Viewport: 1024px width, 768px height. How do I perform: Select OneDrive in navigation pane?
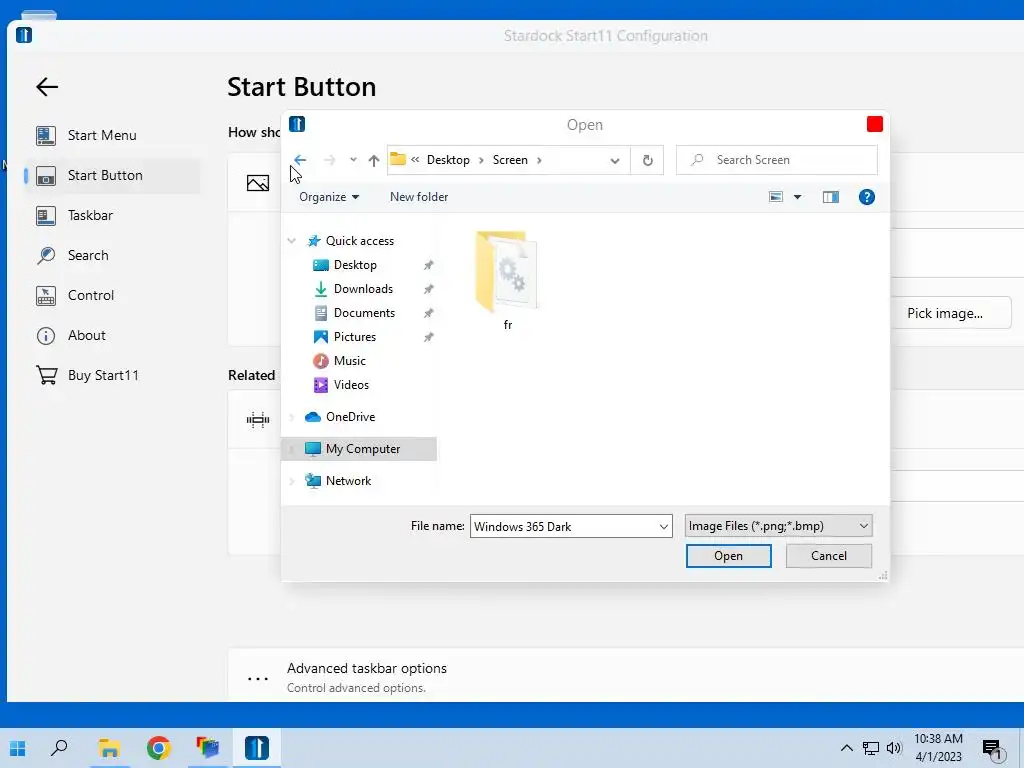[350, 417]
